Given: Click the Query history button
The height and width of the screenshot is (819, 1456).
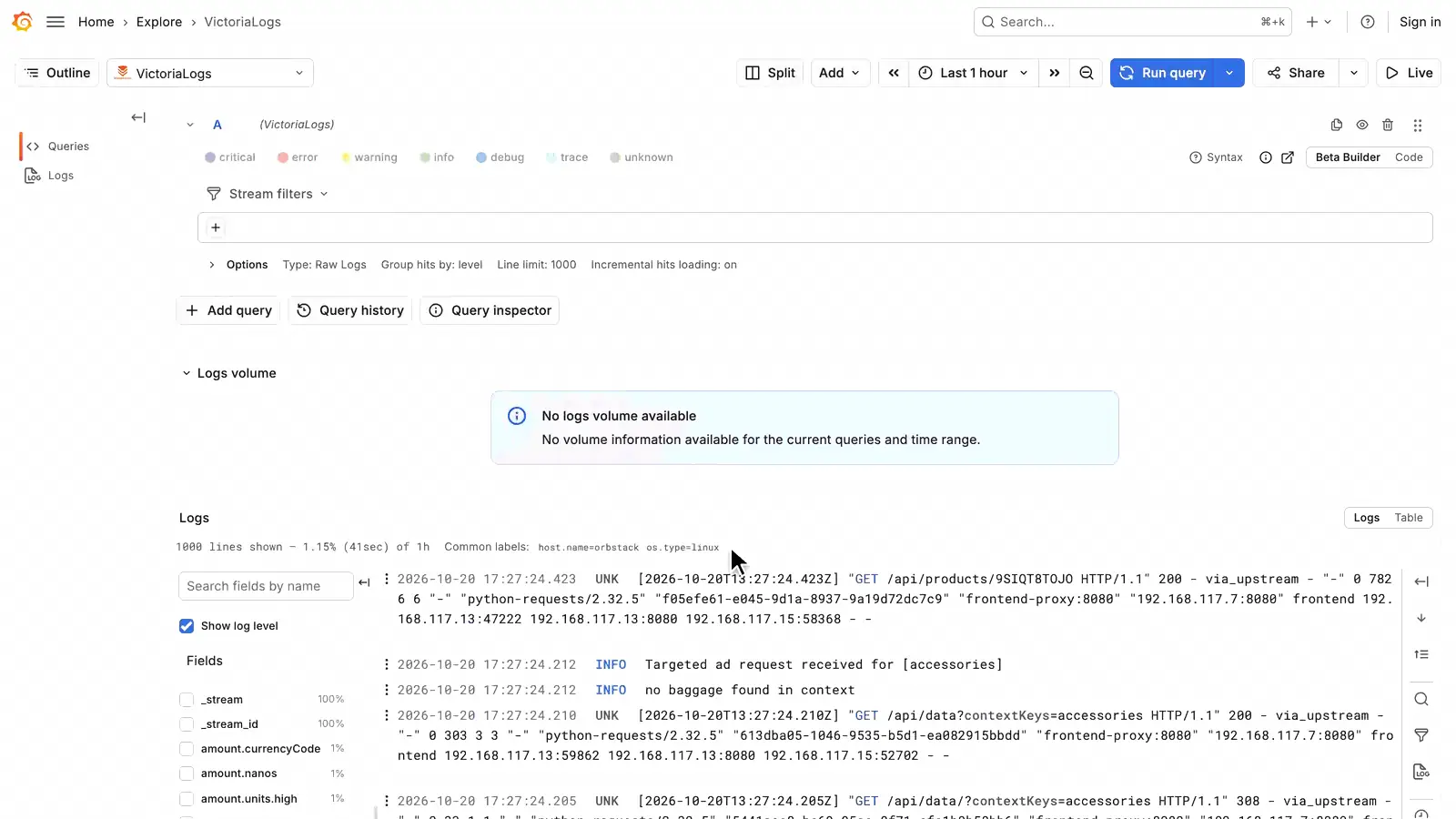Looking at the screenshot, I should point(351,310).
